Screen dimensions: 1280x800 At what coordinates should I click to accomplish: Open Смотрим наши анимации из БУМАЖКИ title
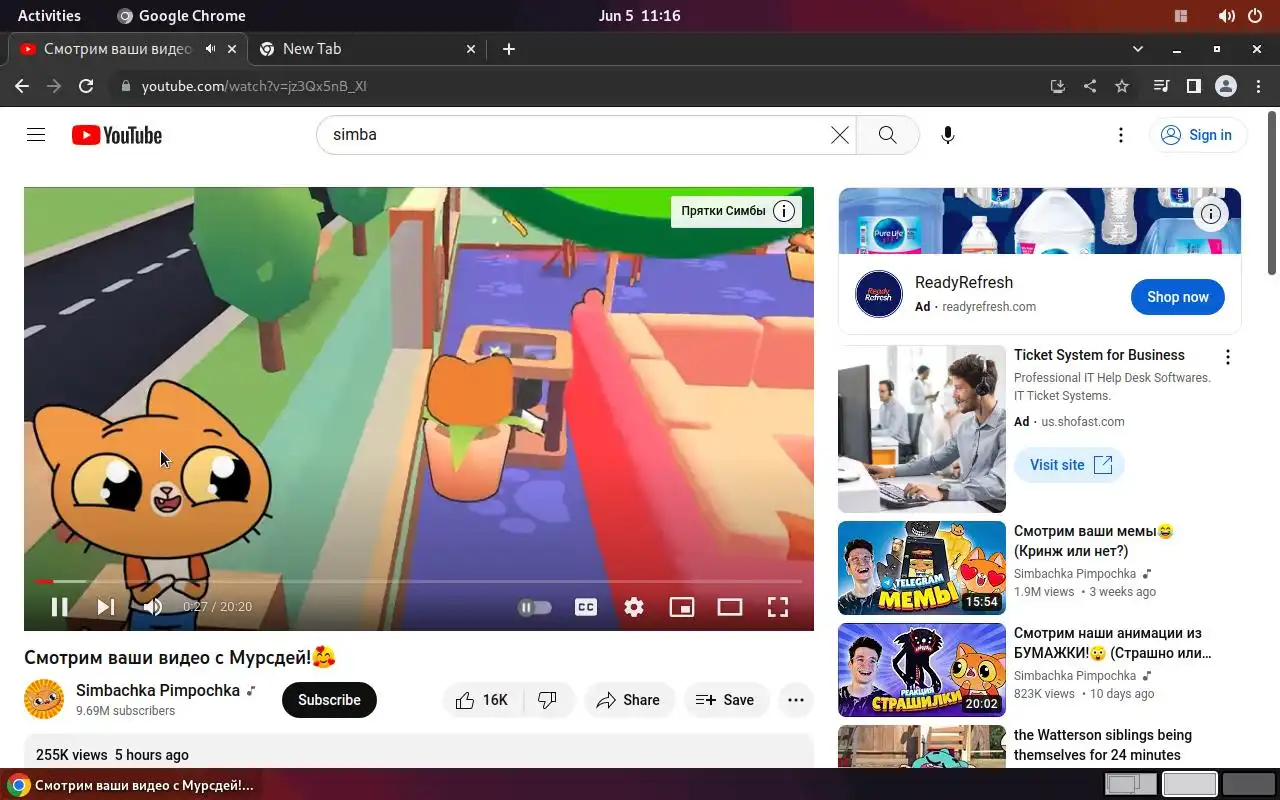click(x=1113, y=643)
